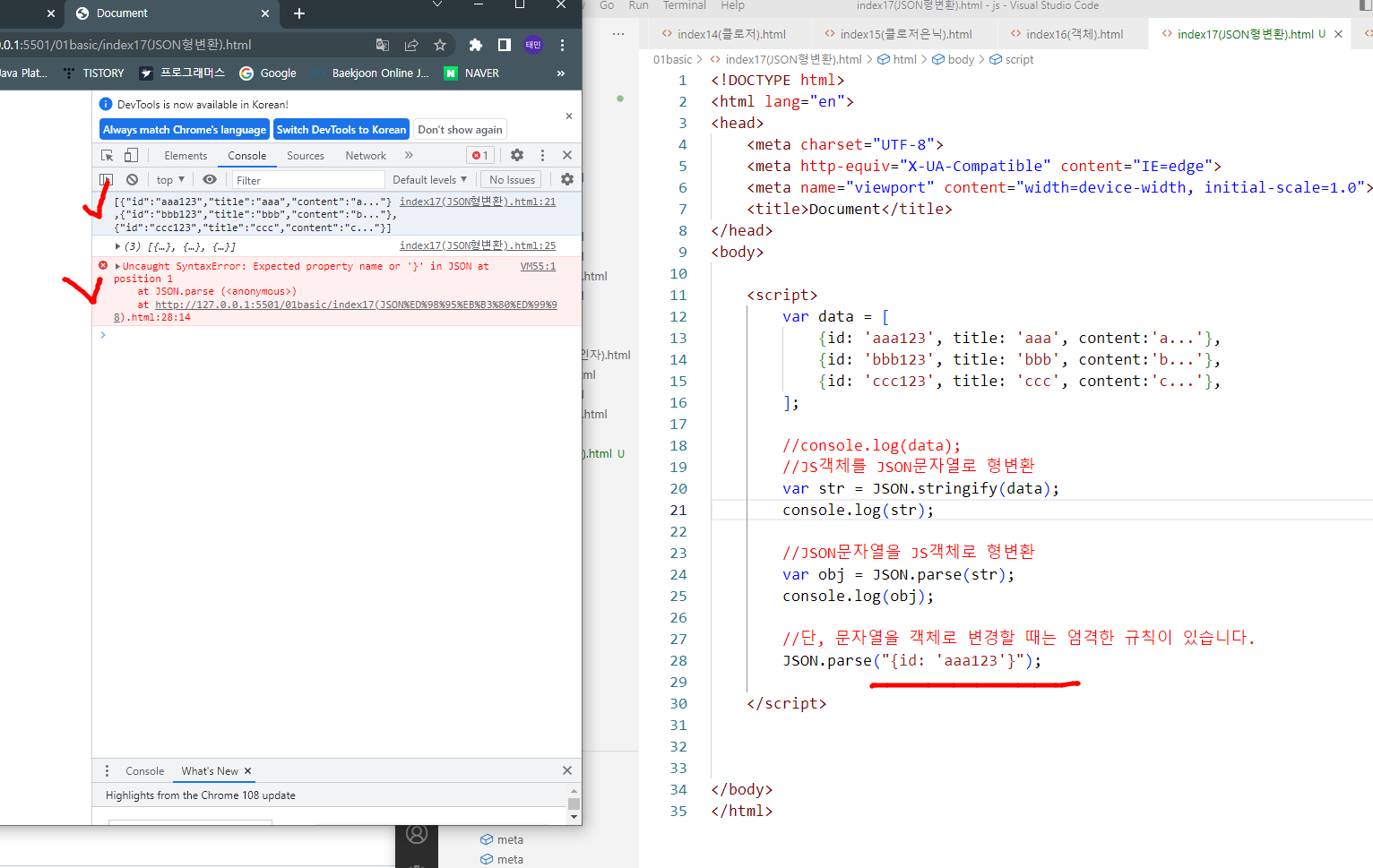Switch to the drawer Console tab

pos(144,771)
